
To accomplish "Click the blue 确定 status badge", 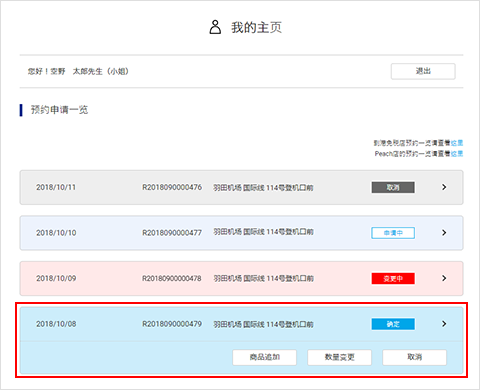I will point(393,324).
